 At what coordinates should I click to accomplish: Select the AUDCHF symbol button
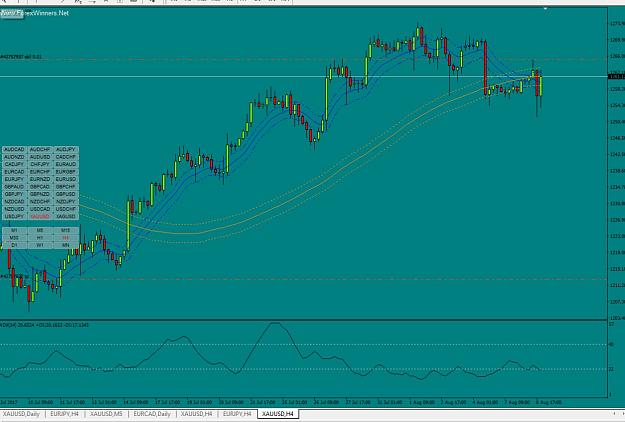coord(40,149)
